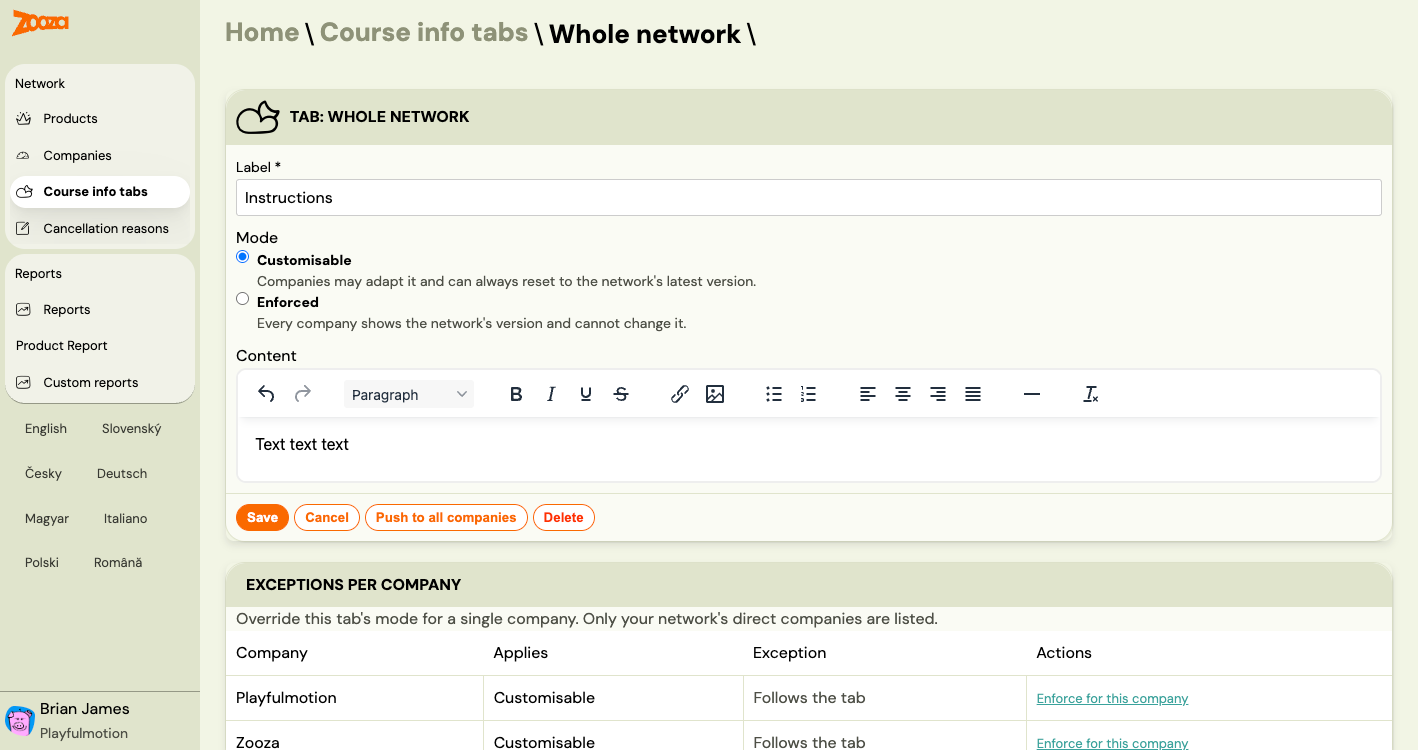
Task: Save the tab settings
Action: (262, 517)
